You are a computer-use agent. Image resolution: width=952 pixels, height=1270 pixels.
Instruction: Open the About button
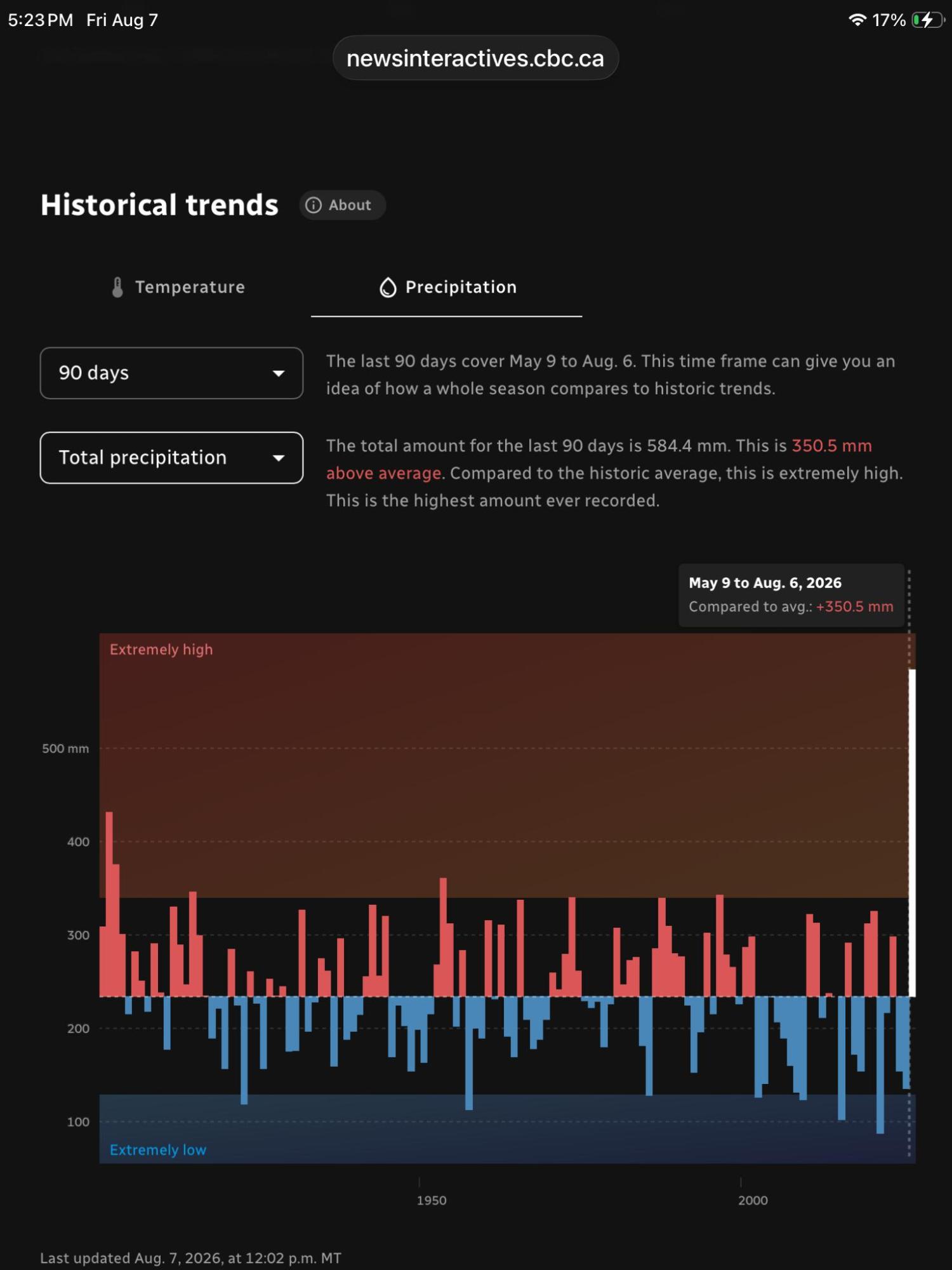pos(342,205)
